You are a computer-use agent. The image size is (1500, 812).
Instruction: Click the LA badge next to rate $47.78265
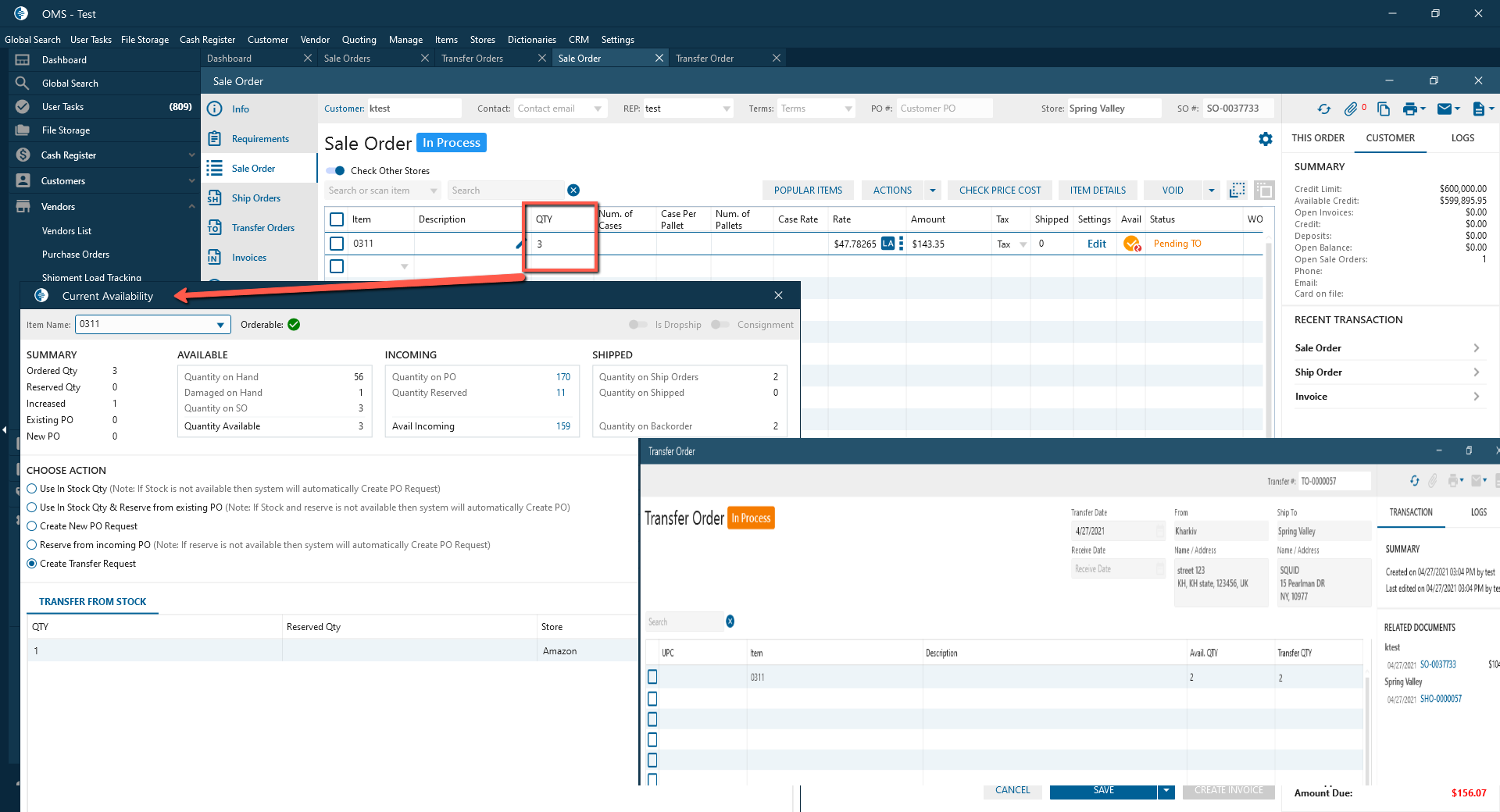point(887,244)
